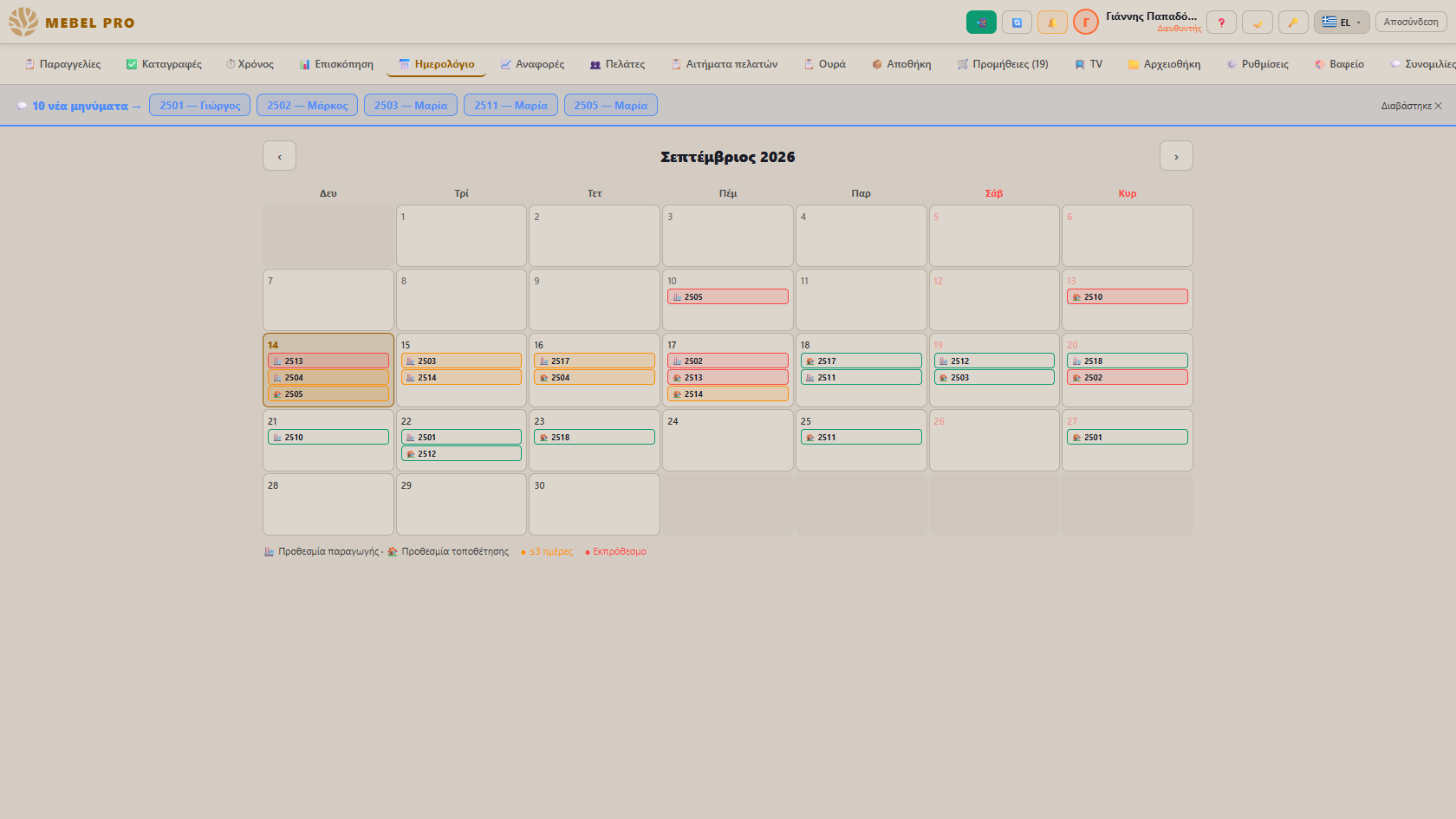Open the user avatar with letter Γ
The image size is (1456, 819).
pos(1085,23)
